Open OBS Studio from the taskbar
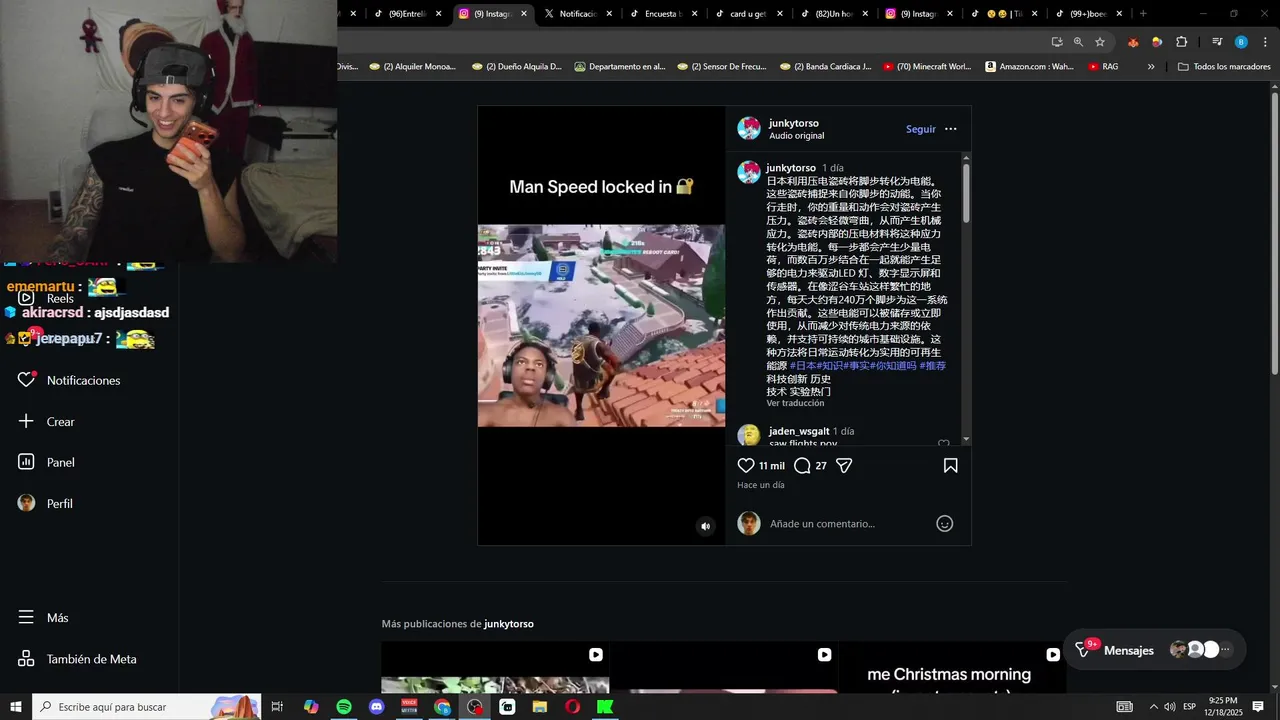Viewport: 1280px width, 720px height. click(x=475, y=707)
